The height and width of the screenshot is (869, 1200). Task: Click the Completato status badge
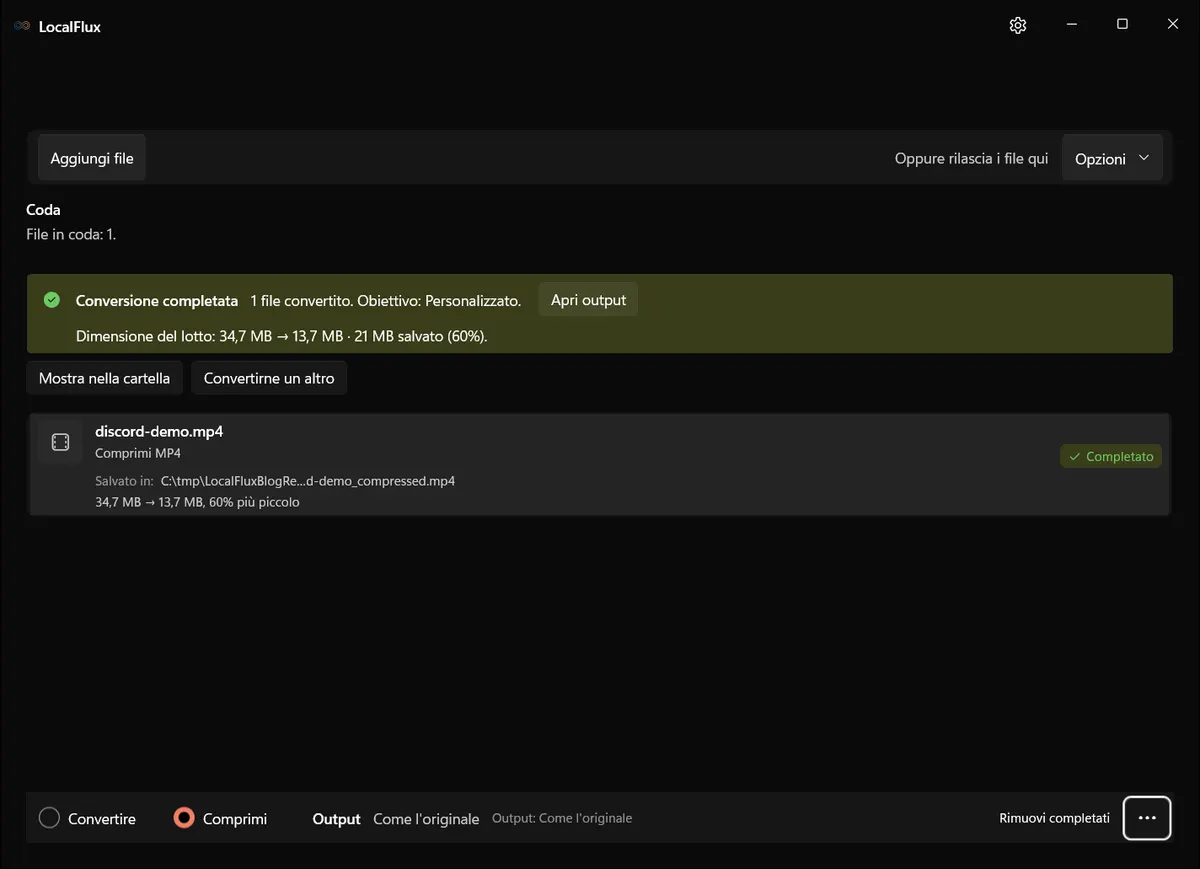pyautogui.click(x=1111, y=456)
